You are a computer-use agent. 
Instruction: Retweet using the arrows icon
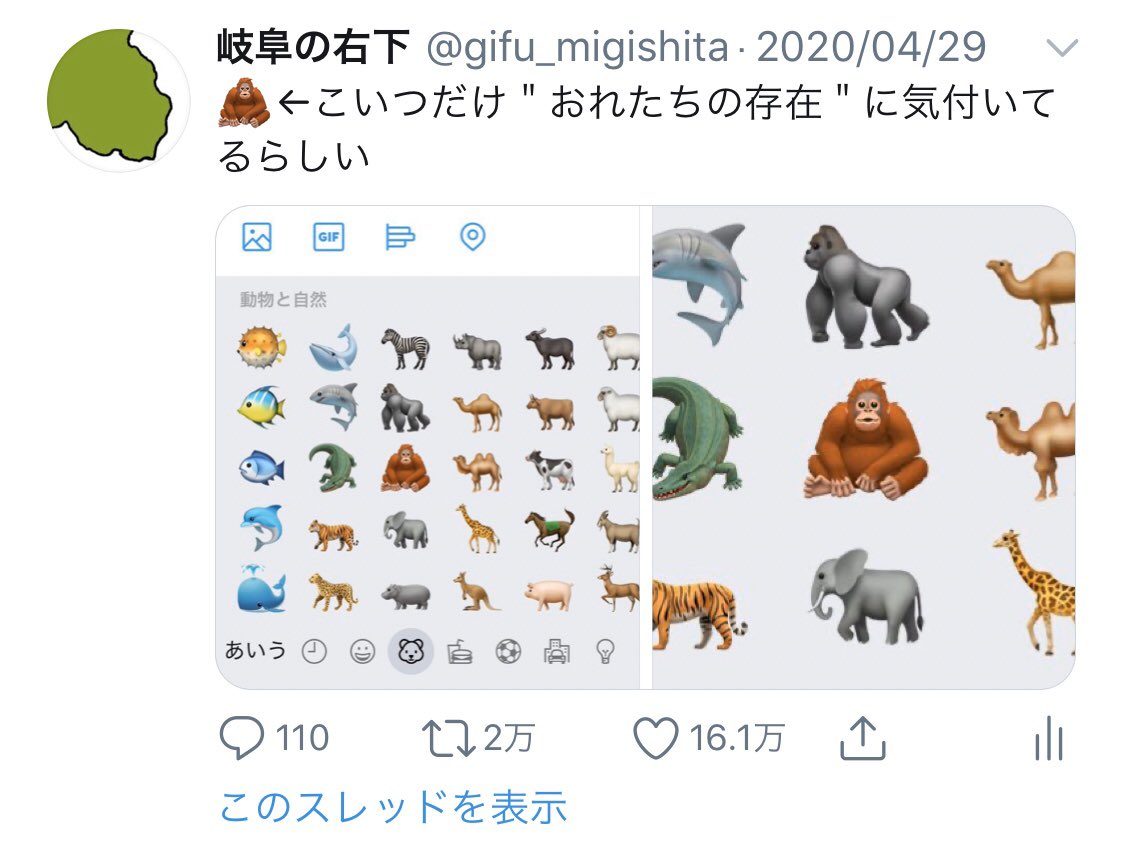pyautogui.click(x=448, y=738)
